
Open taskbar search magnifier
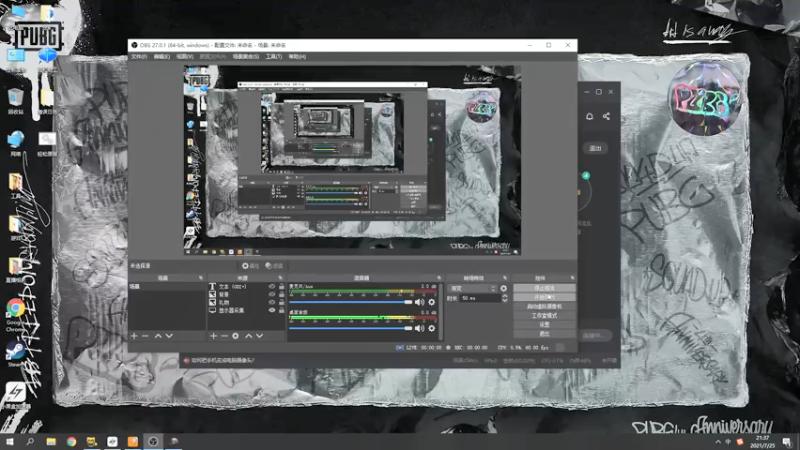click(x=30, y=441)
